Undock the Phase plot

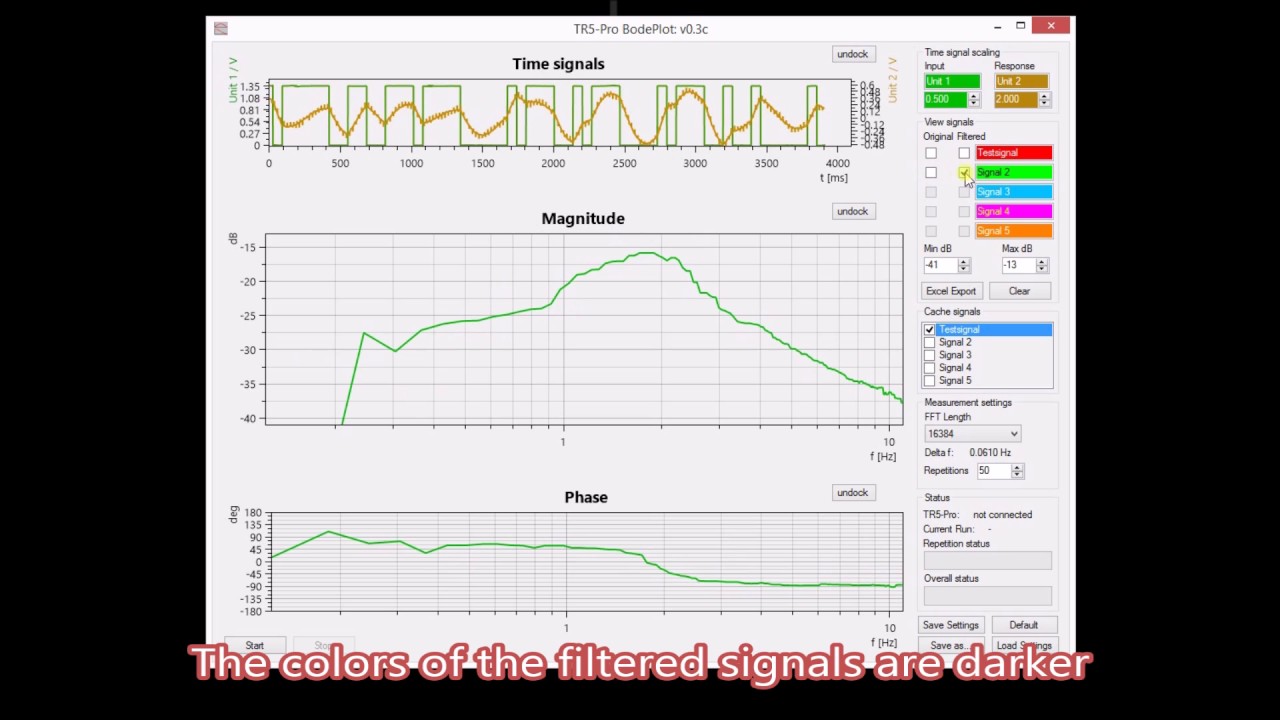pos(852,492)
